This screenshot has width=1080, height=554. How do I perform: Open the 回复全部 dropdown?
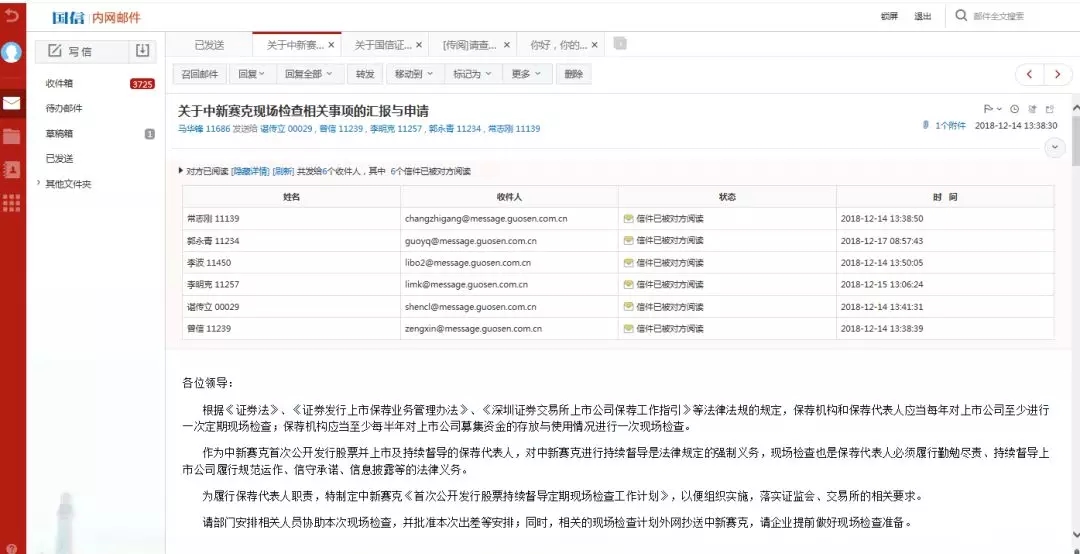pos(309,74)
